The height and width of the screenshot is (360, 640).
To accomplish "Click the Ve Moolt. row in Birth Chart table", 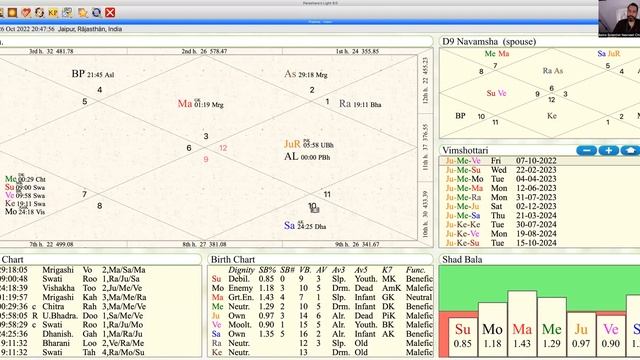I will (x=321, y=324).
